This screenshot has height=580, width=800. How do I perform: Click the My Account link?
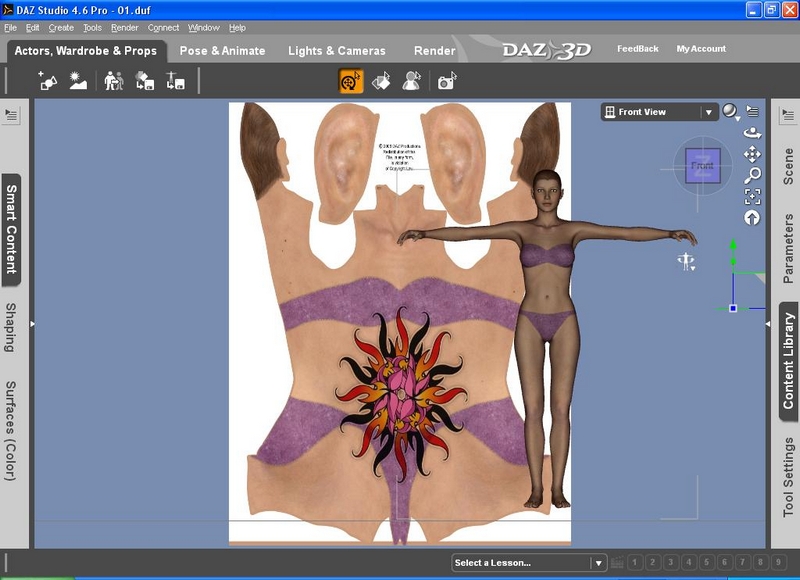701,49
